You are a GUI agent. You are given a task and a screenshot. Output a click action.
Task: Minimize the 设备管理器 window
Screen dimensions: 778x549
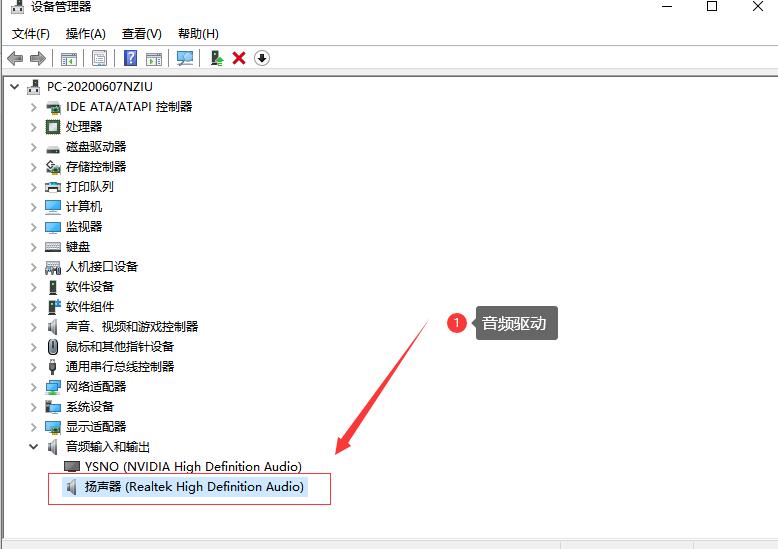(x=667, y=6)
